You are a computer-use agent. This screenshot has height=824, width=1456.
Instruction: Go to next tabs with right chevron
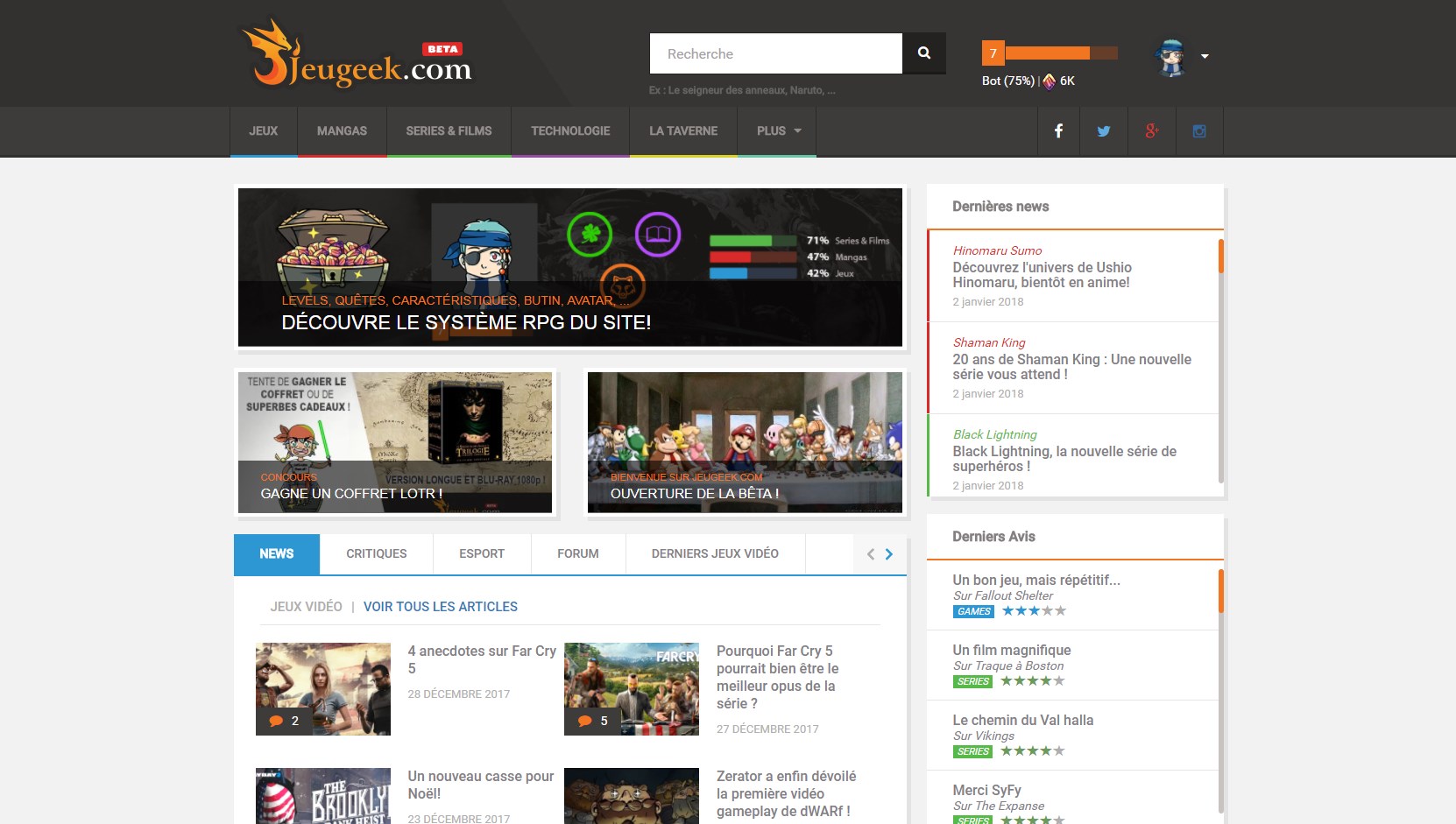coord(889,554)
